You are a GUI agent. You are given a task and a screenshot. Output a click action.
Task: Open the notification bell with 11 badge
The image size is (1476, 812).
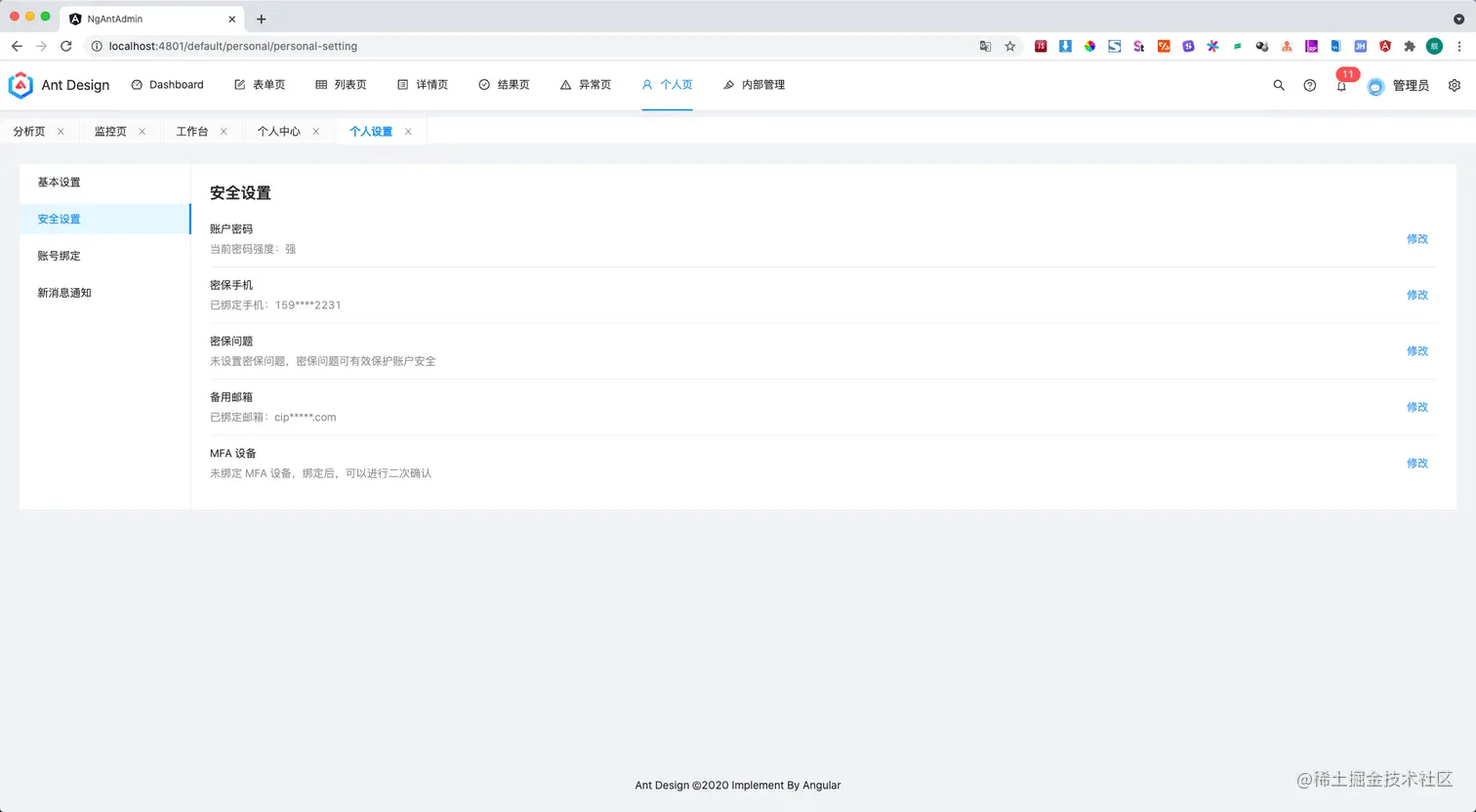coord(1341,86)
